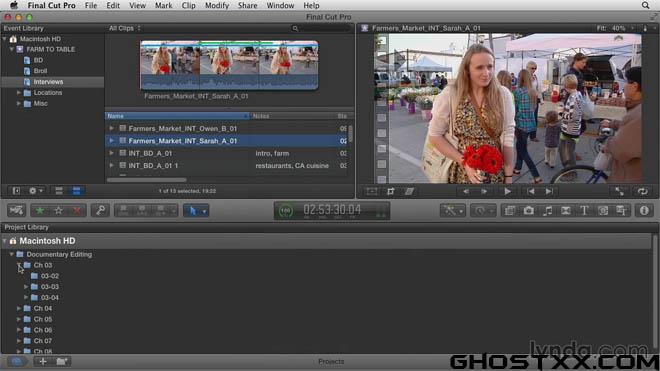660x371 pixels.
Task: Toggle loop playback in viewer
Action: (x=642, y=192)
